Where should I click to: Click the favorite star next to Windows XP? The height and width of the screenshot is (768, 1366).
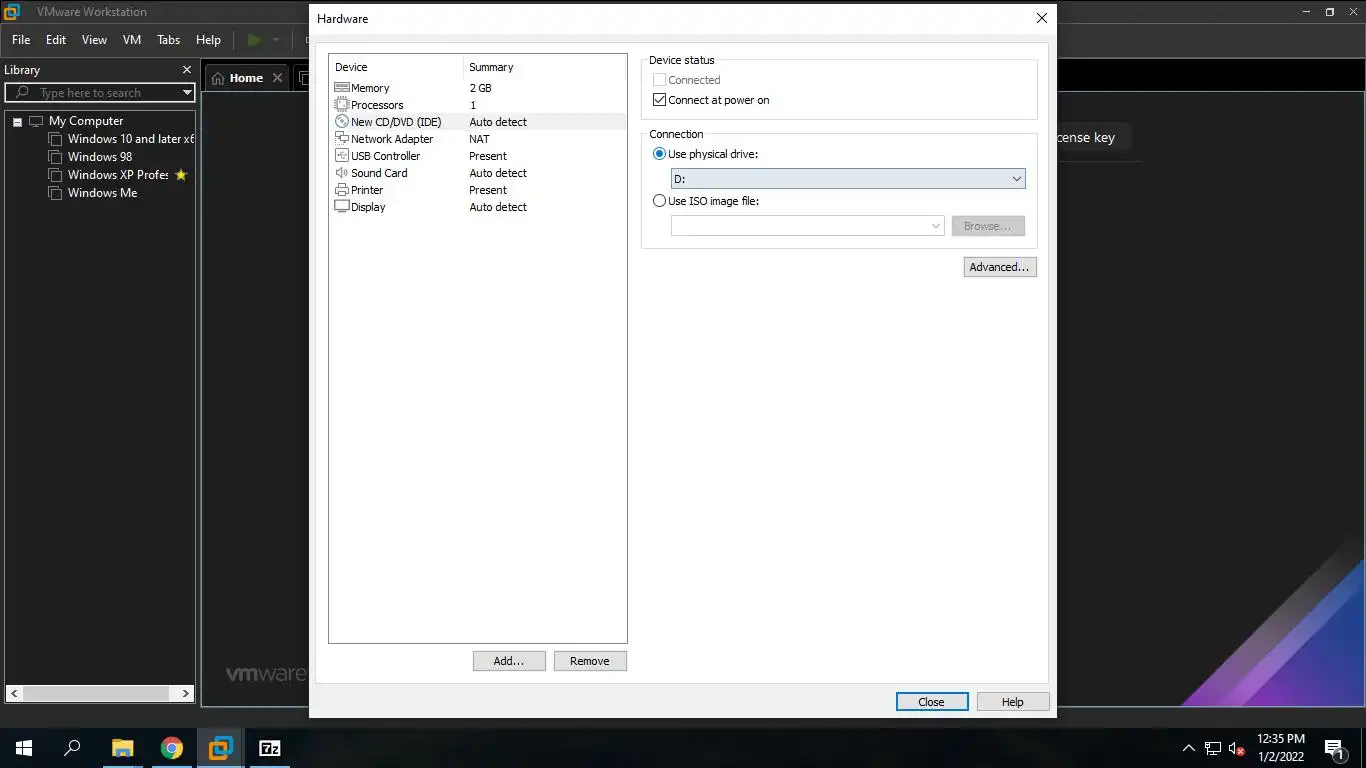click(181, 175)
